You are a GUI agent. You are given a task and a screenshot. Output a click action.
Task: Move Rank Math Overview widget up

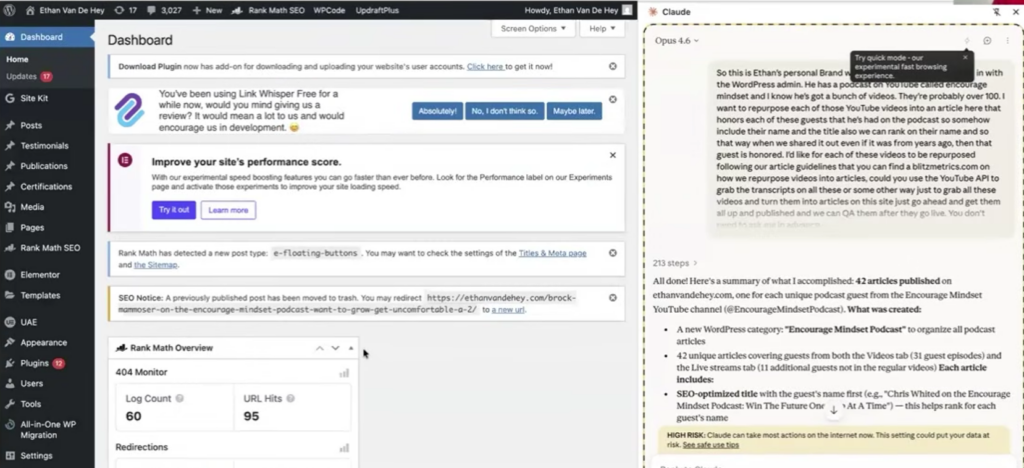[x=320, y=348]
